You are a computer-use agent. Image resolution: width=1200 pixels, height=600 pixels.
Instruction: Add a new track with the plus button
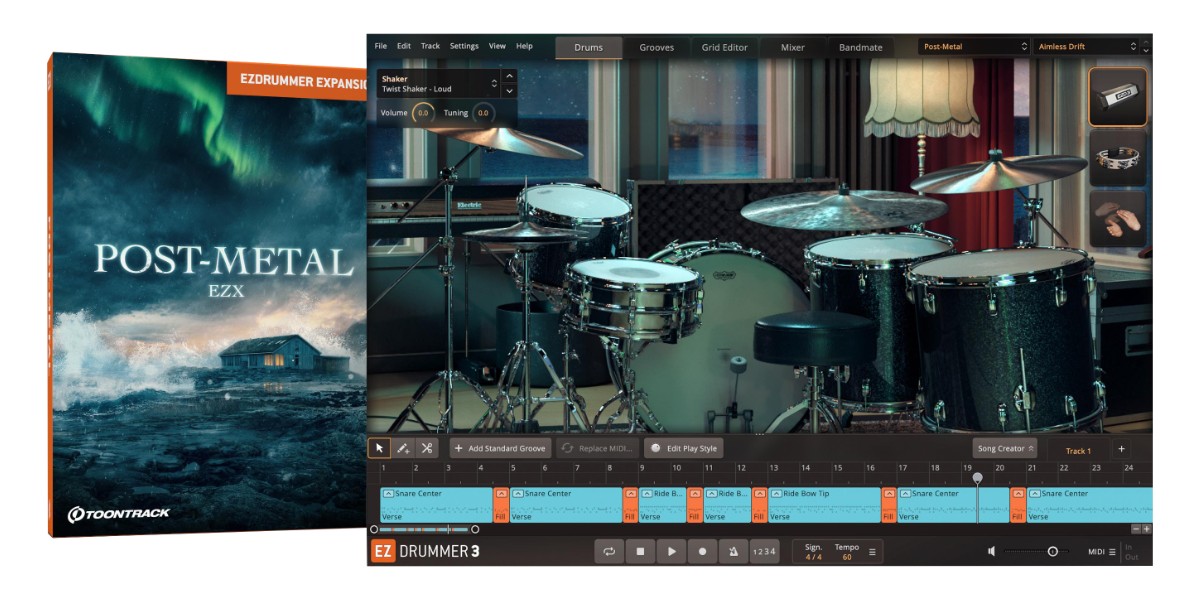[1121, 449]
